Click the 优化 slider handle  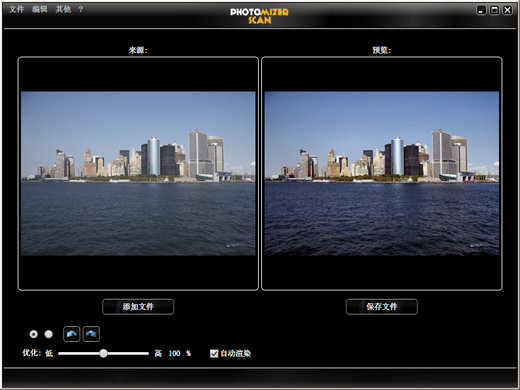pyautogui.click(x=104, y=353)
